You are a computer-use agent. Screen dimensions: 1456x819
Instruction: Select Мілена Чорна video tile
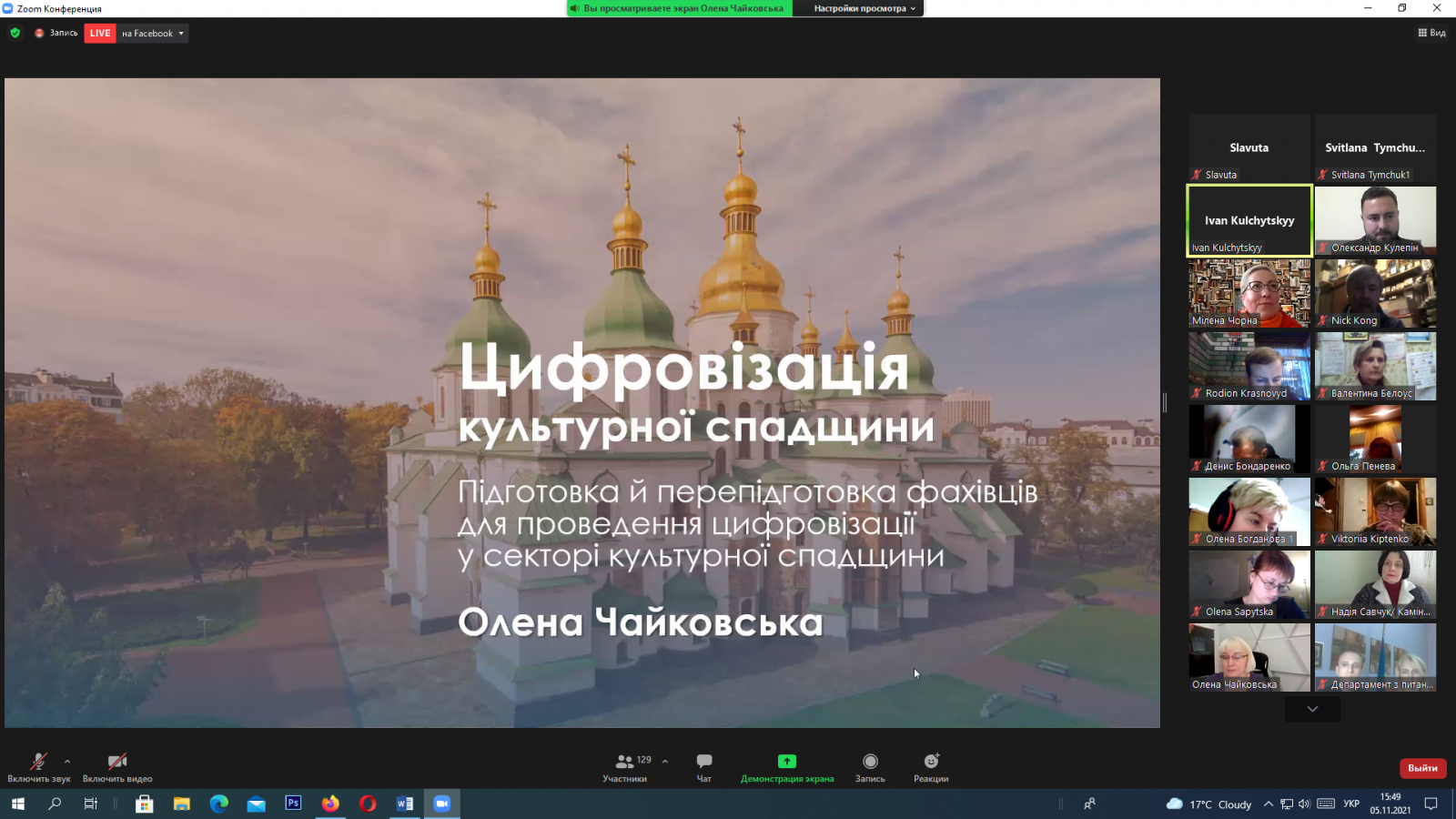[1249, 293]
